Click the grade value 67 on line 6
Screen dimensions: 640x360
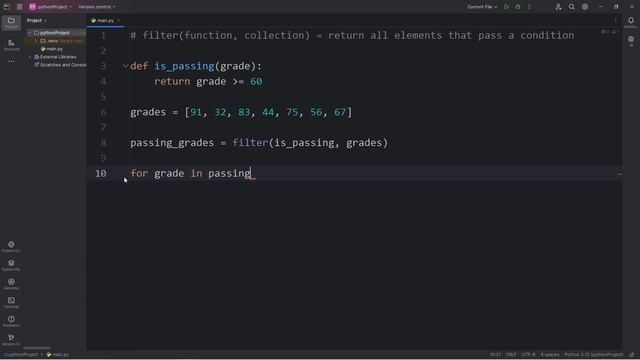tap(340, 112)
